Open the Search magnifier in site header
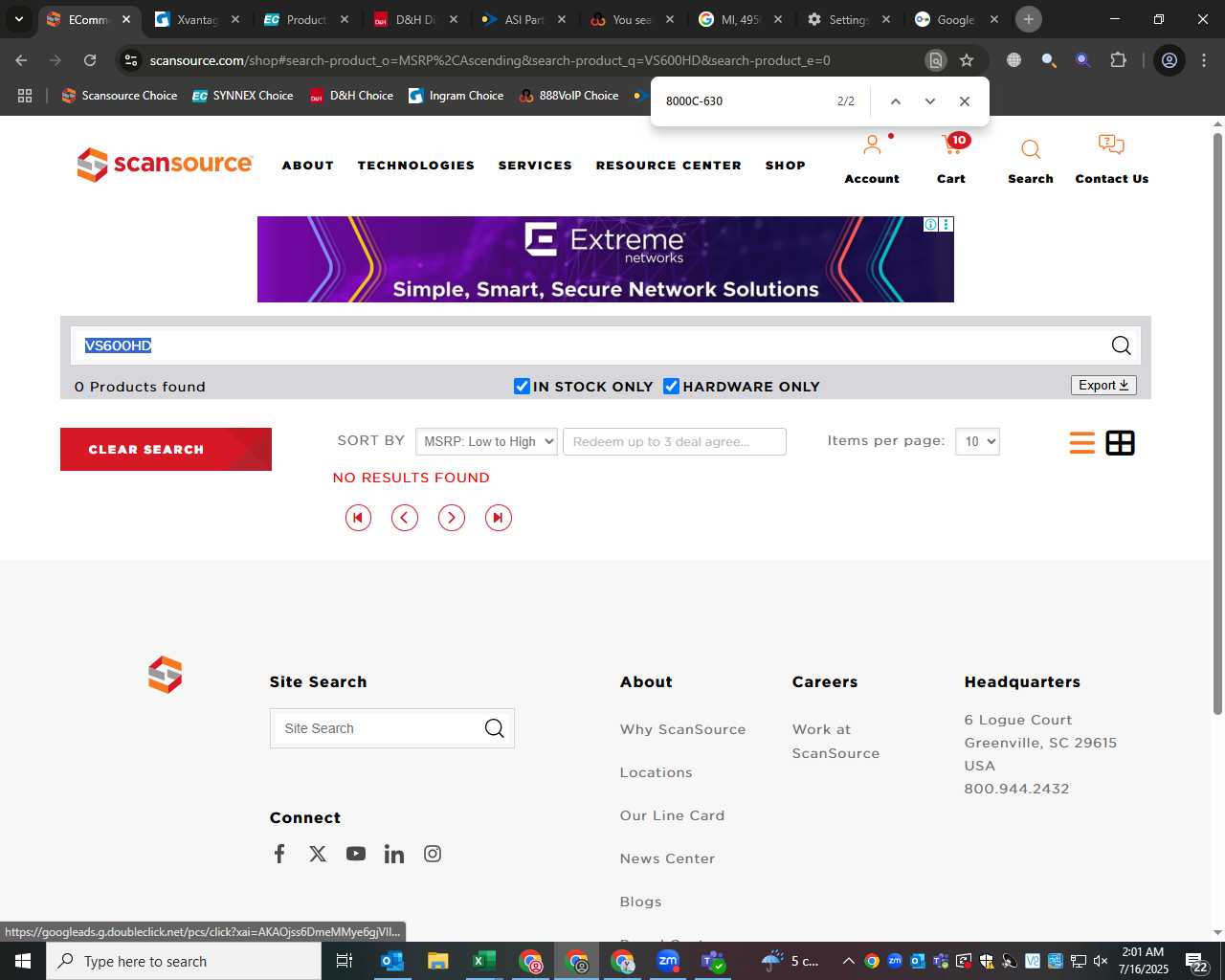Image resolution: width=1225 pixels, height=980 pixels. coord(1031,149)
